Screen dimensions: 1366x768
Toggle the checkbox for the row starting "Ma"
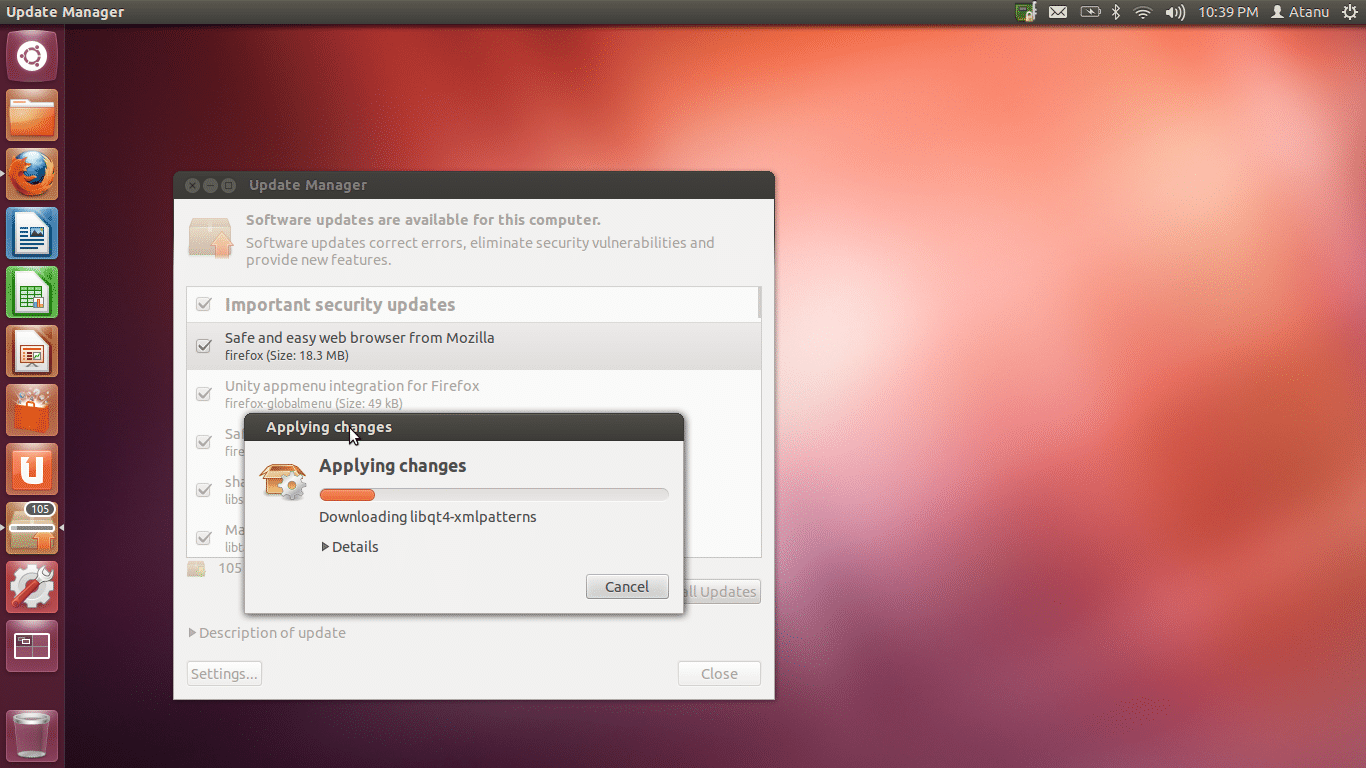point(204,538)
